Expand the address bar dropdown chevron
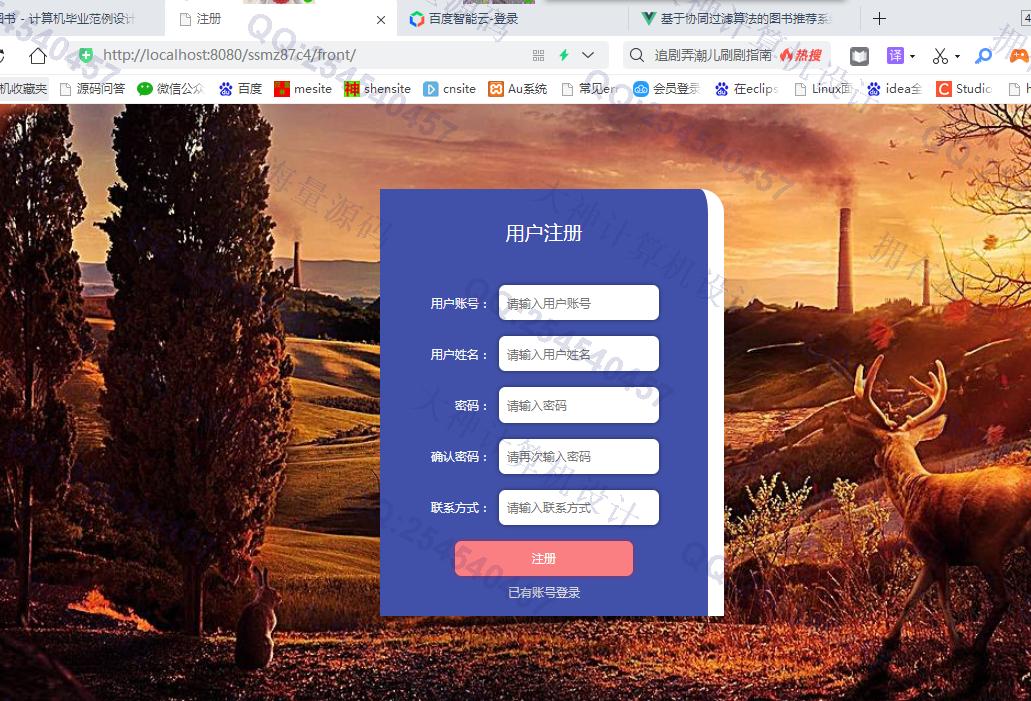 click(x=588, y=55)
